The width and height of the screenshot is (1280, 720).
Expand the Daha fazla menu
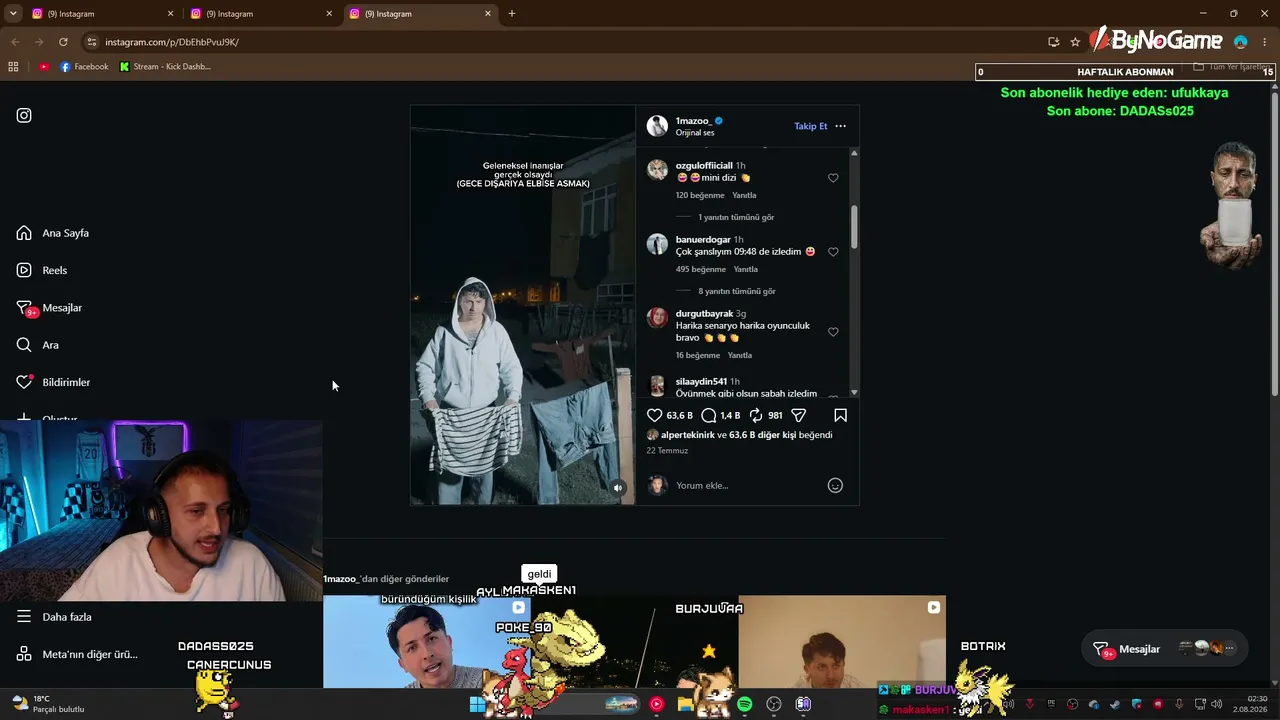(54, 617)
